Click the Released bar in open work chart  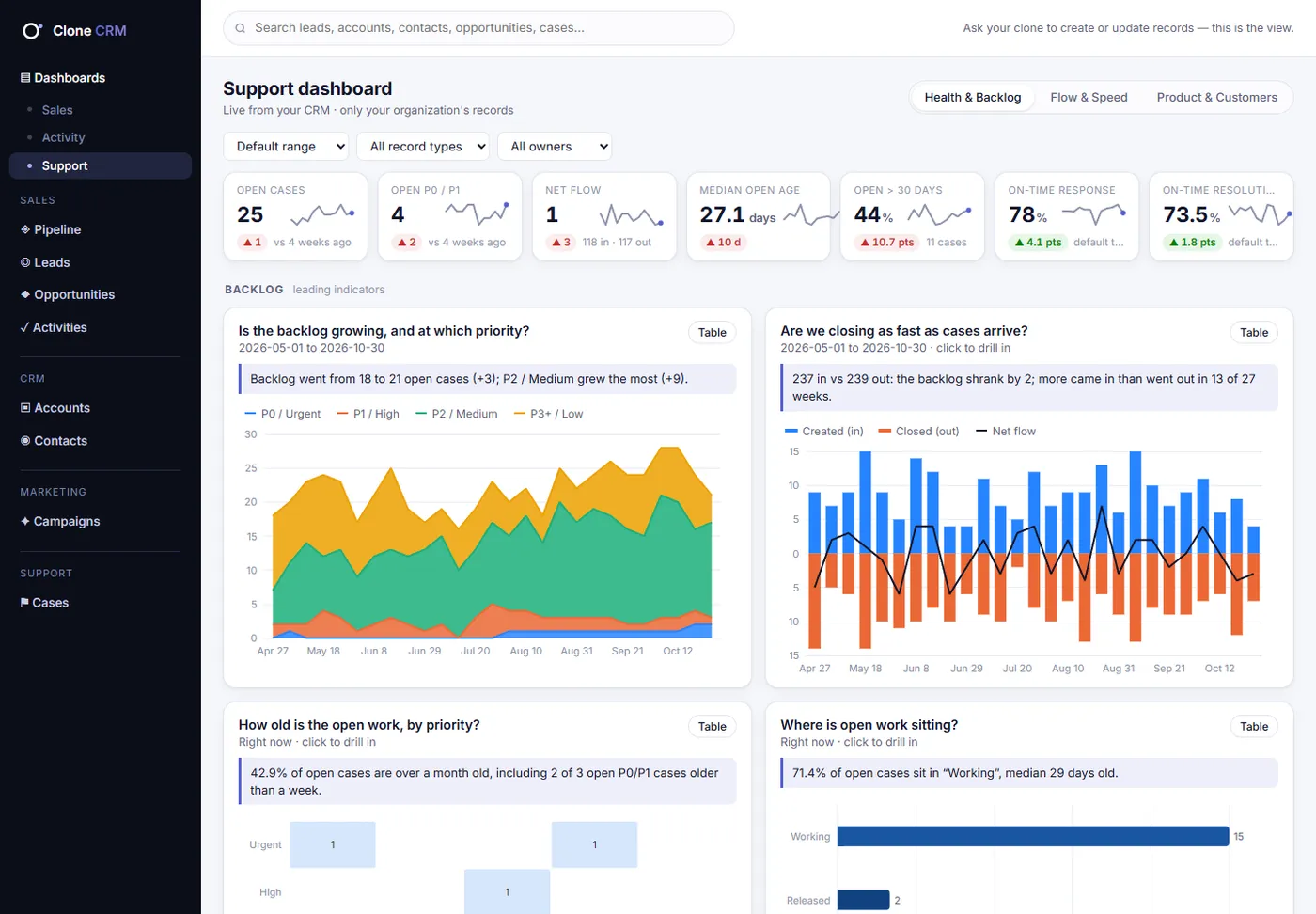pyautogui.click(x=863, y=900)
